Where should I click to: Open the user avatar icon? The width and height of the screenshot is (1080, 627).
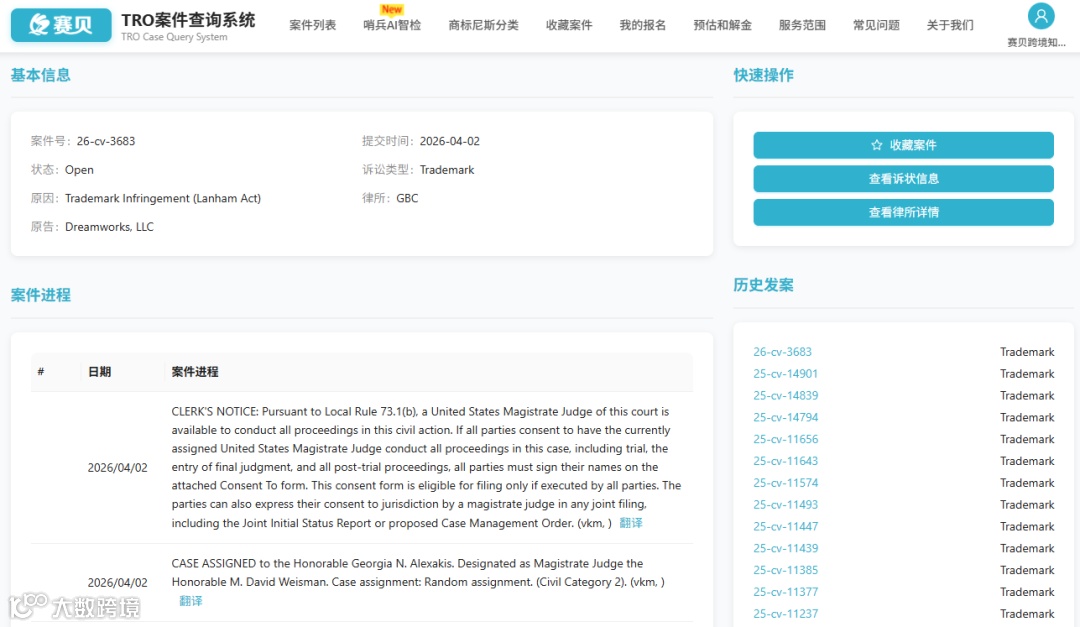(1041, 15)
